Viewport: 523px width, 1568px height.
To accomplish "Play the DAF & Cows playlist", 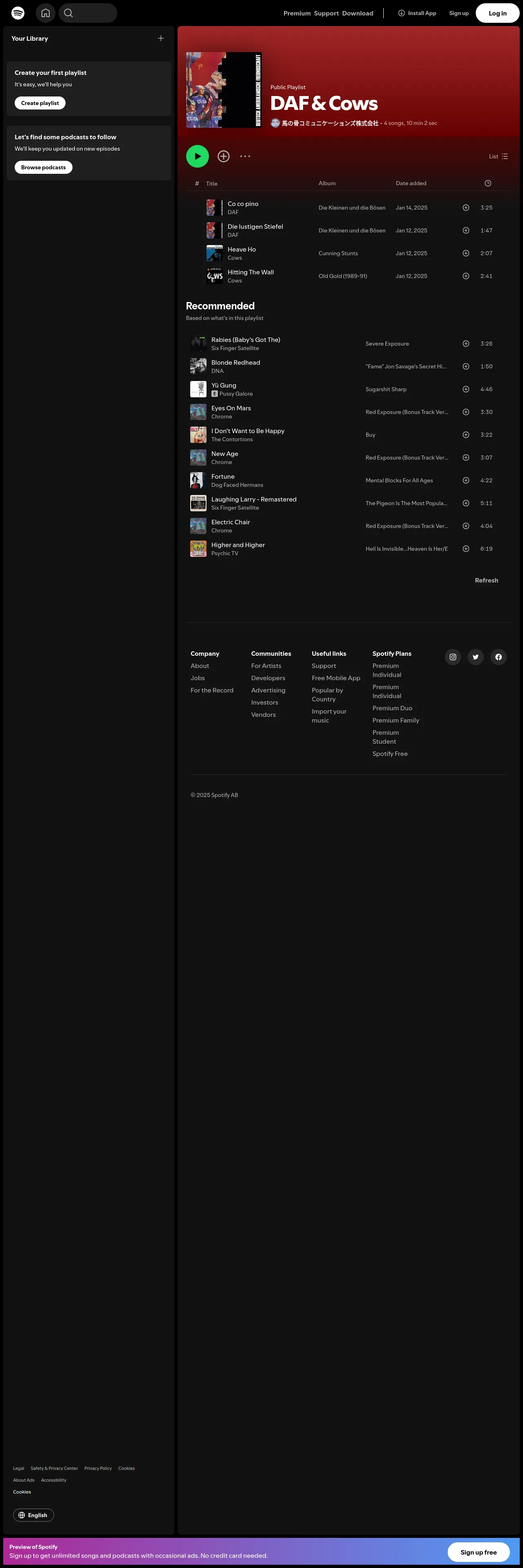I will 197,156.
